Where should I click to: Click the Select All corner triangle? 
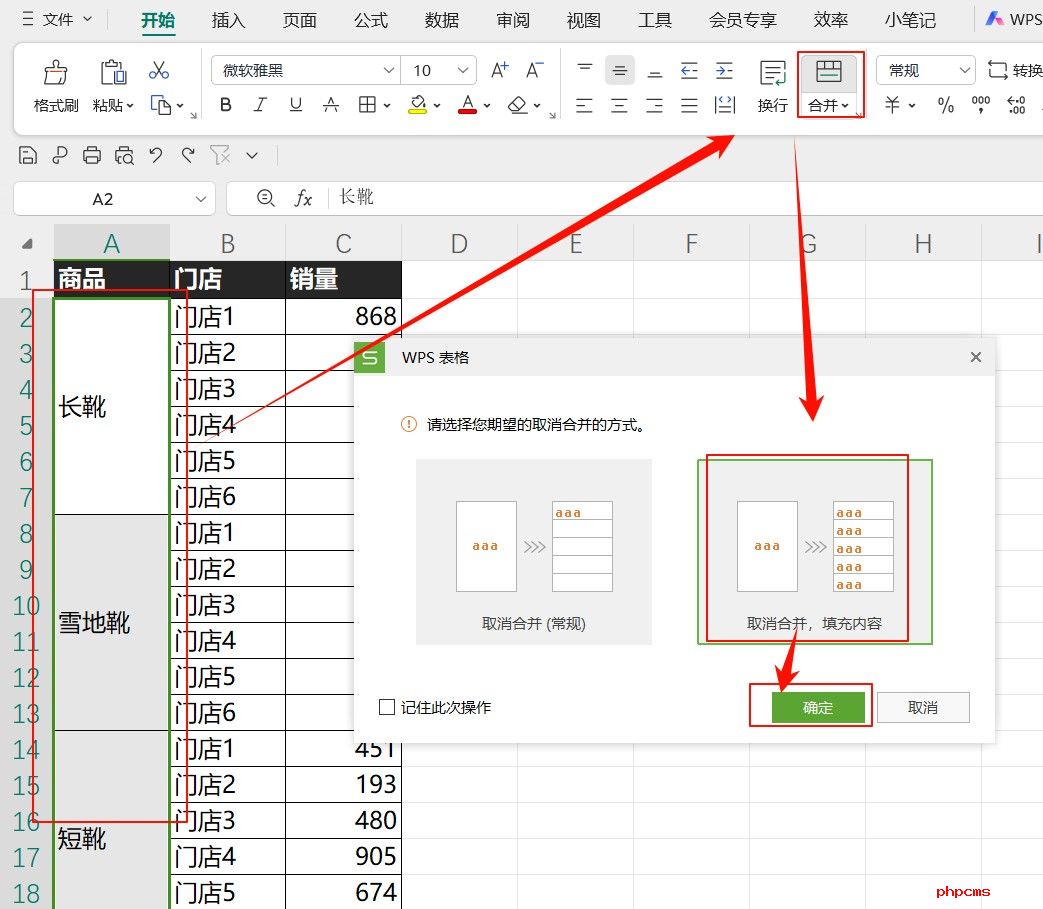[x=27, y=243]
